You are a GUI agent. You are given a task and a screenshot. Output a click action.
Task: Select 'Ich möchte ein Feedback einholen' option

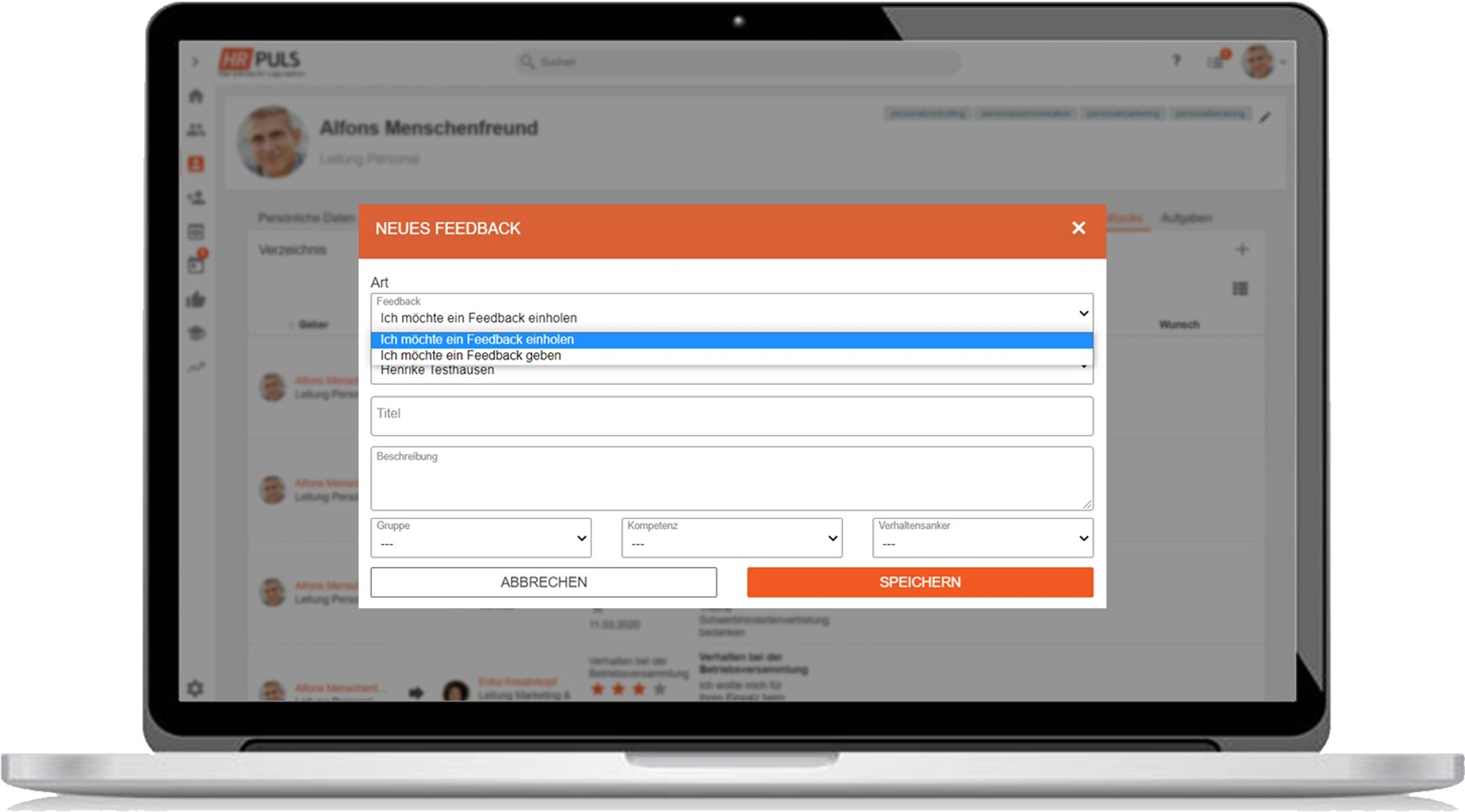477,340
